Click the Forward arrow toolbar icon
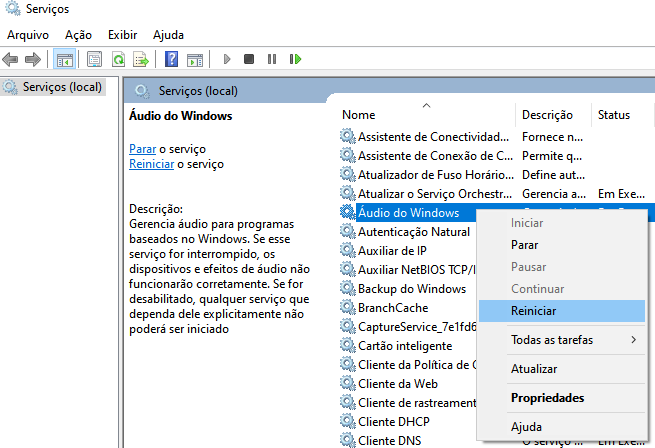This screenshot has height=448, width=655. 33,59
